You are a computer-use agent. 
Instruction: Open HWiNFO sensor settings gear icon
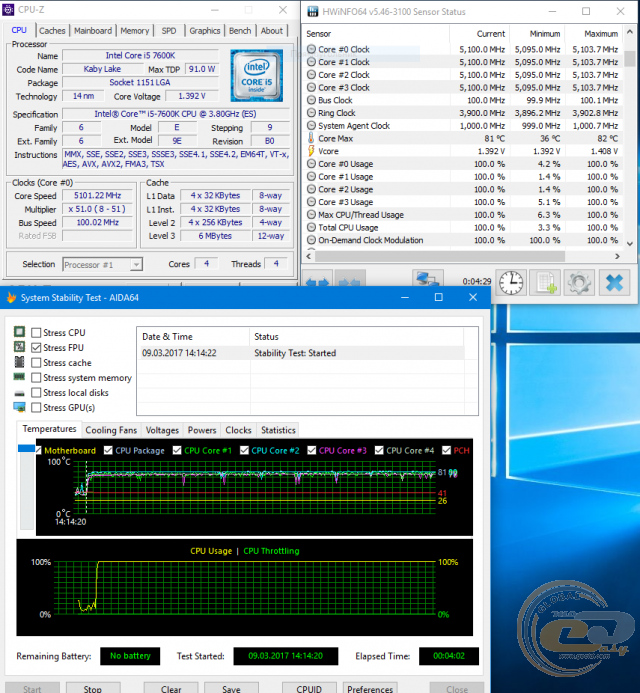pyautogui.click(x=579, y=282)
